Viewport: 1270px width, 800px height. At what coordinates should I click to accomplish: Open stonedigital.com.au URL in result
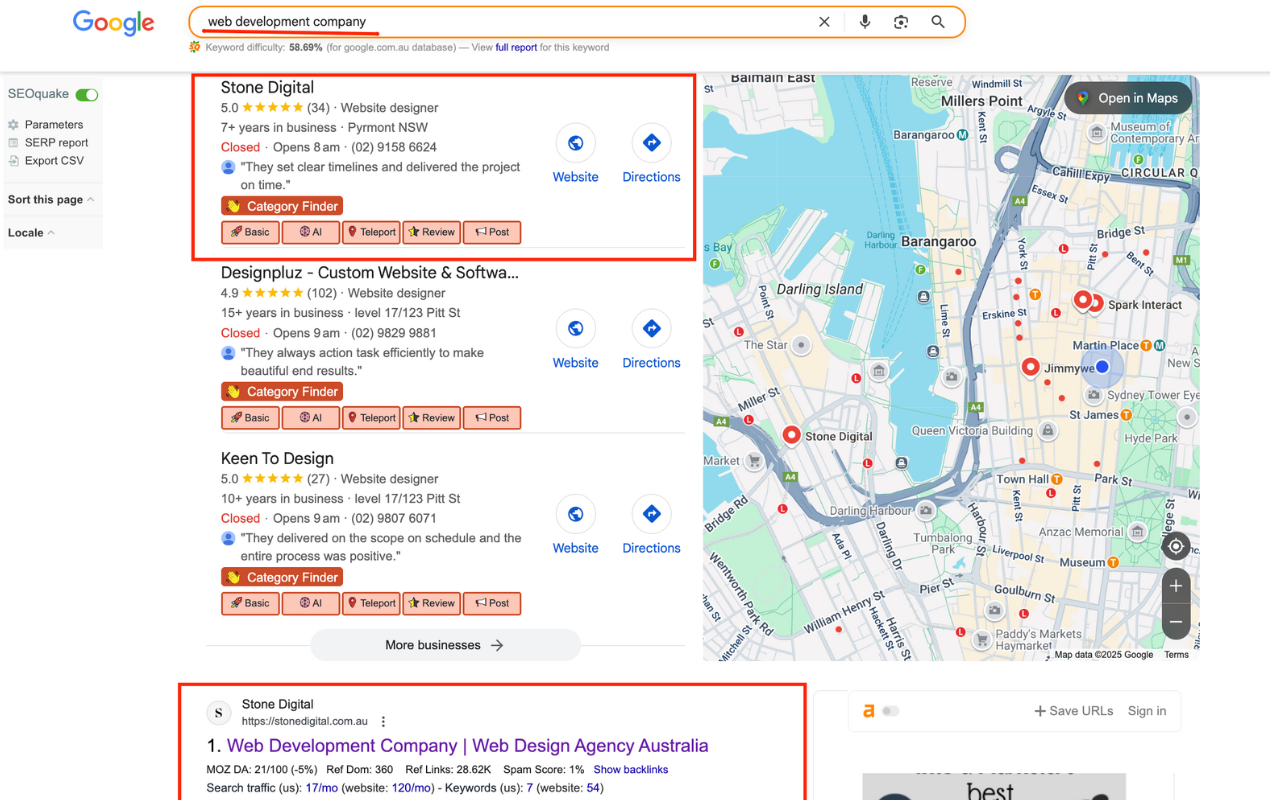[x=305, y=721]
